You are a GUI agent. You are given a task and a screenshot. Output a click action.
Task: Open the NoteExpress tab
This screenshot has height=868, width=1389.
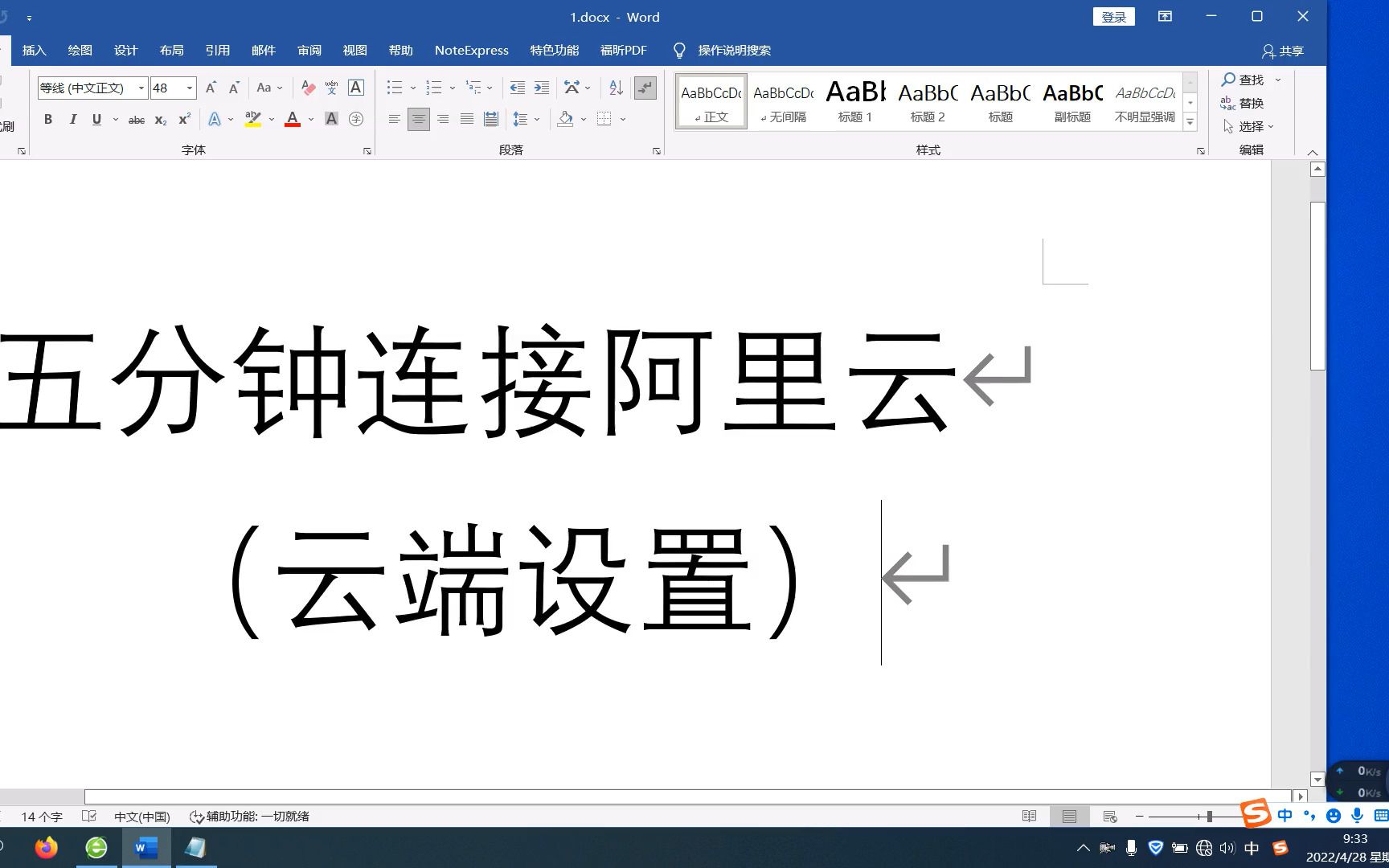tap(472, 50)
